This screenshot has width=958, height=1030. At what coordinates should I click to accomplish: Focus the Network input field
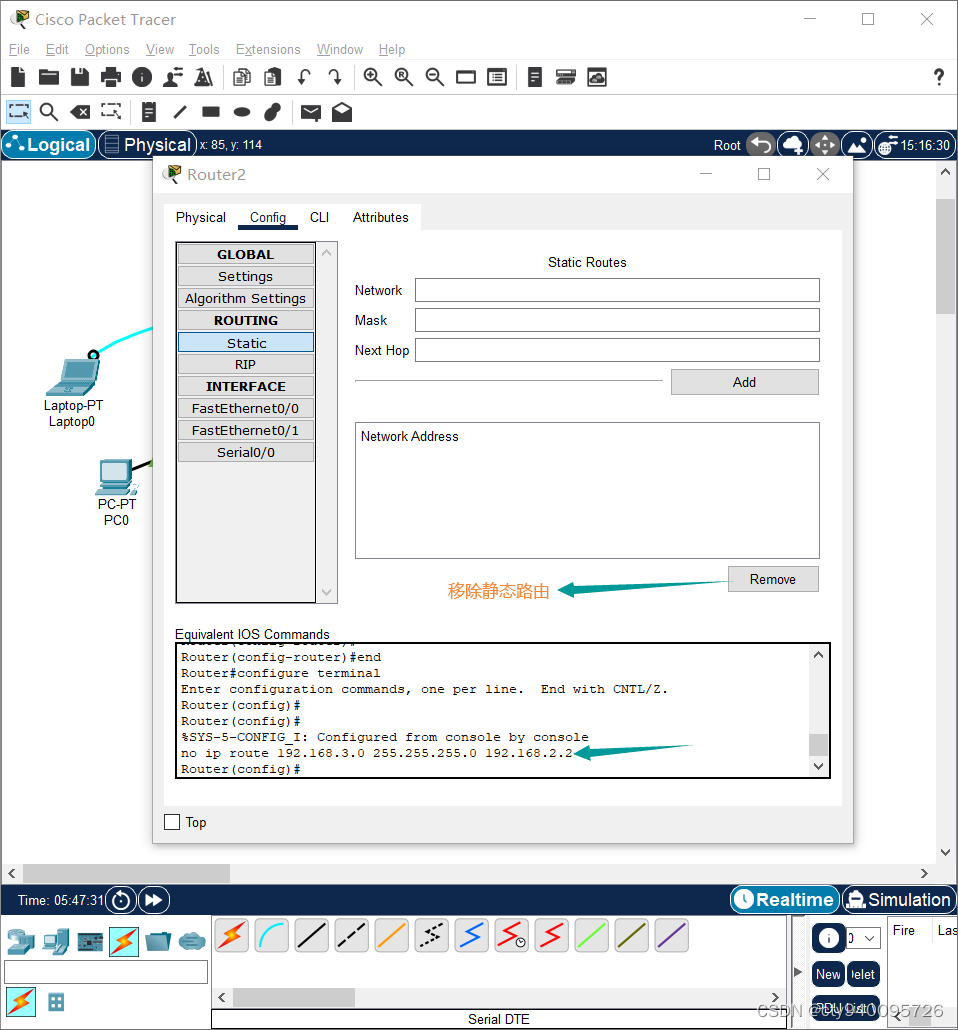click(x=617, y=290)
